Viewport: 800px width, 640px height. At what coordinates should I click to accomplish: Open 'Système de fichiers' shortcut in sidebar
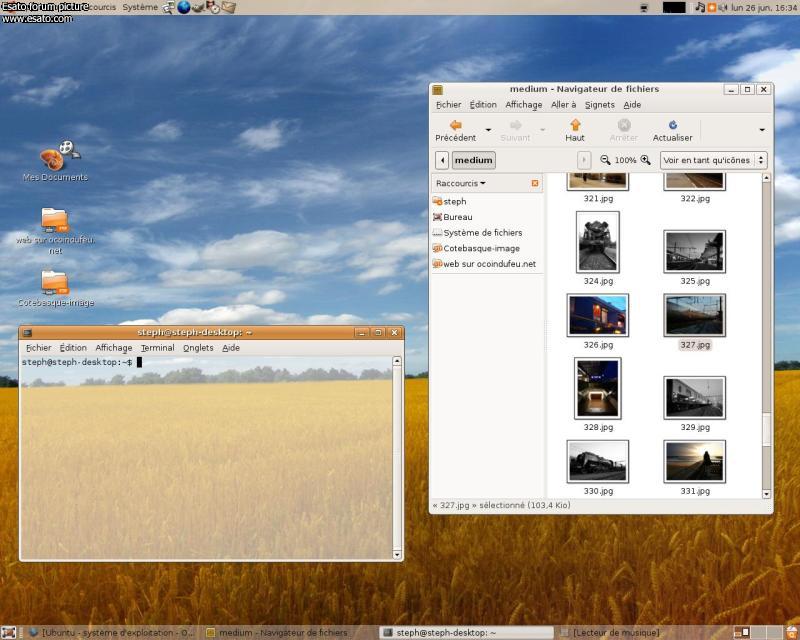point(482,233)
